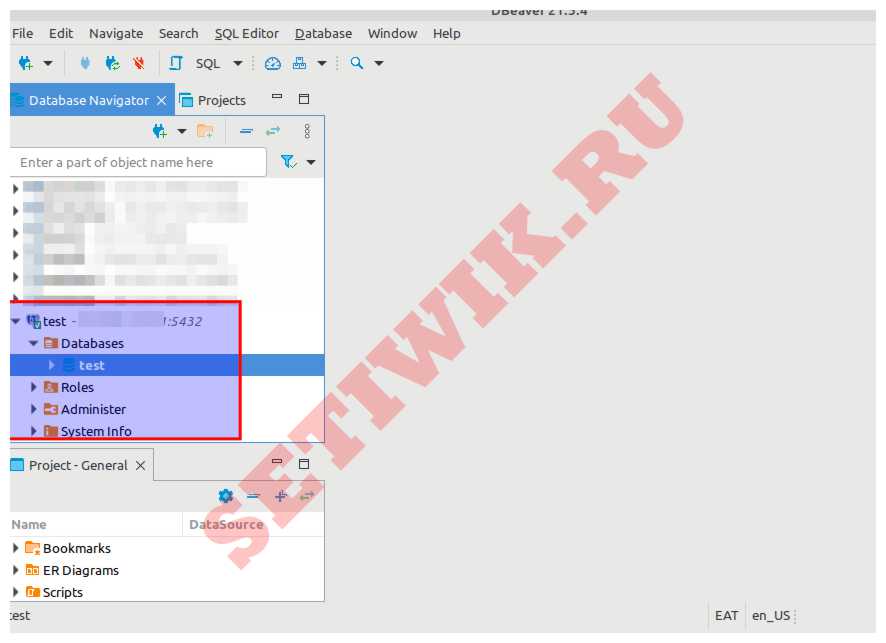
Task: Expand the test database node arrow
Action: click(x=51, y=365)
